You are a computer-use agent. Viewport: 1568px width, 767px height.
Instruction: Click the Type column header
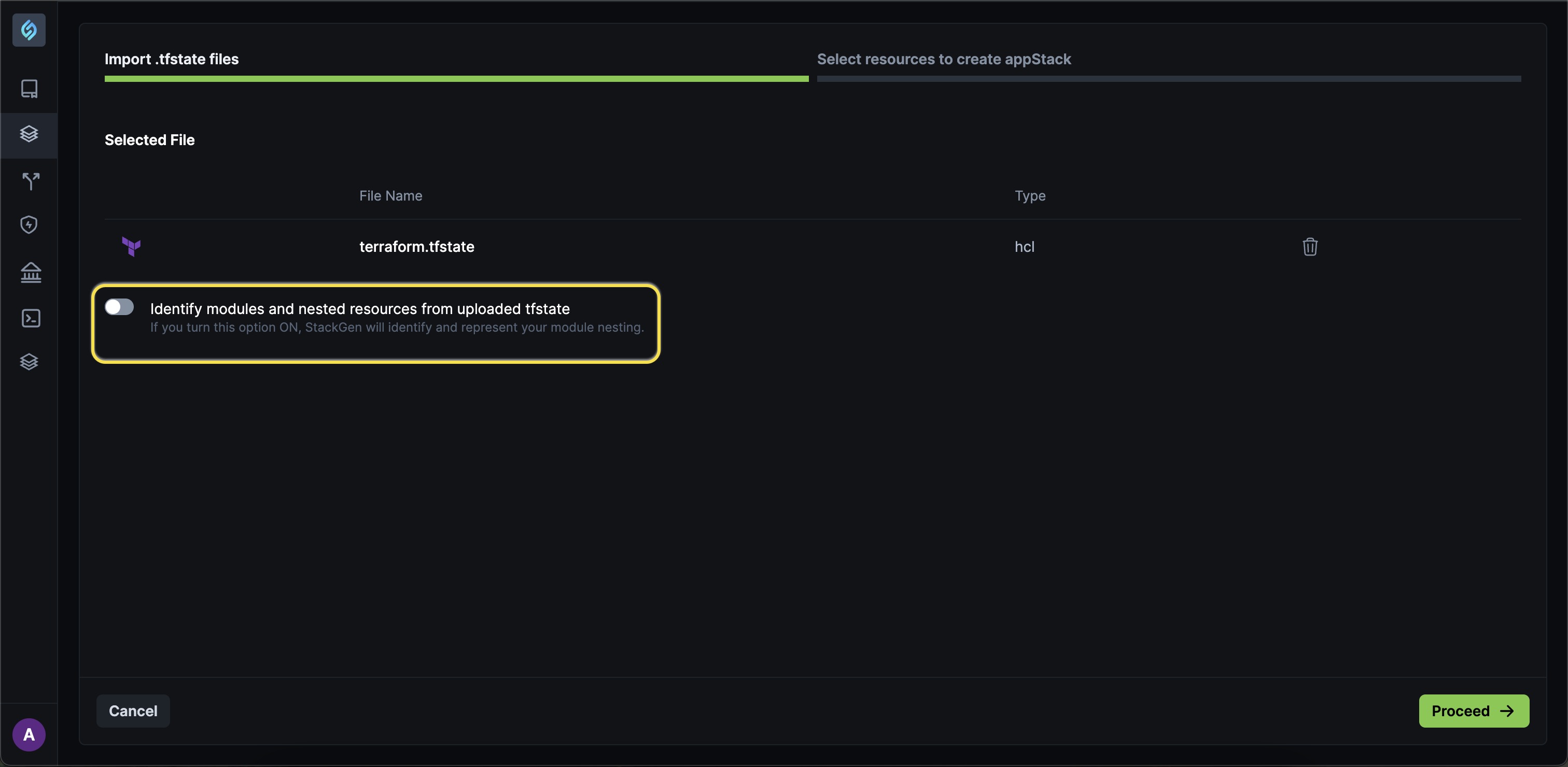coord(1030,195)
